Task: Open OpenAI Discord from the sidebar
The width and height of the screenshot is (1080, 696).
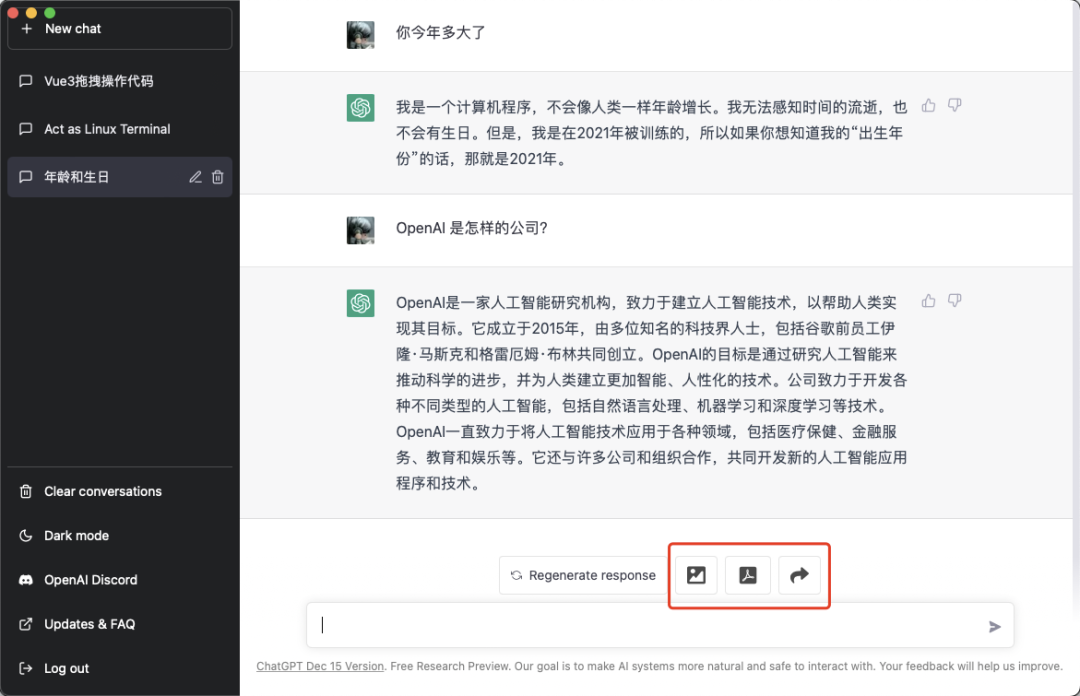Action: (x=90, y=580)
